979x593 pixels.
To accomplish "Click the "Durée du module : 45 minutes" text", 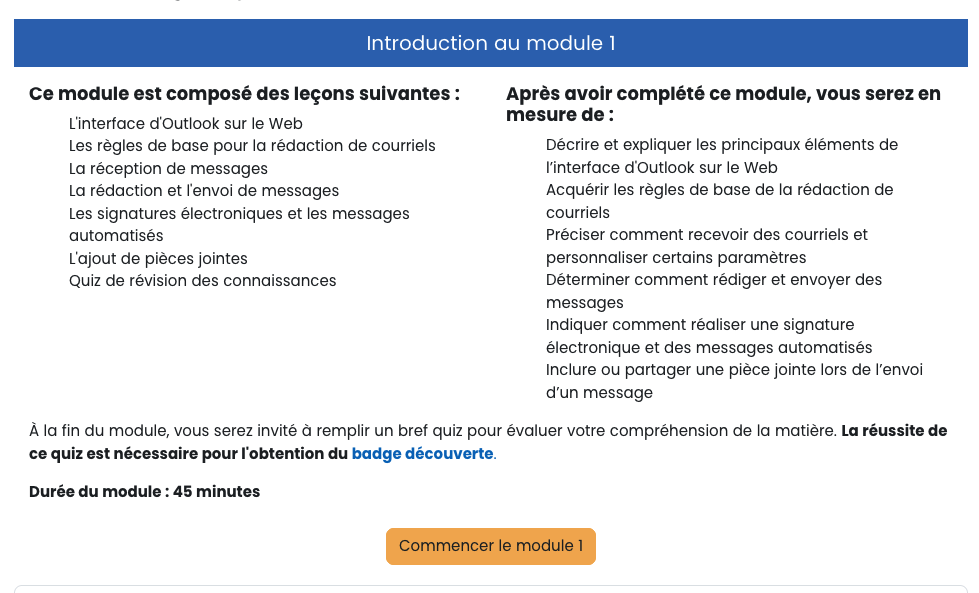I will (x=144, y=491).
